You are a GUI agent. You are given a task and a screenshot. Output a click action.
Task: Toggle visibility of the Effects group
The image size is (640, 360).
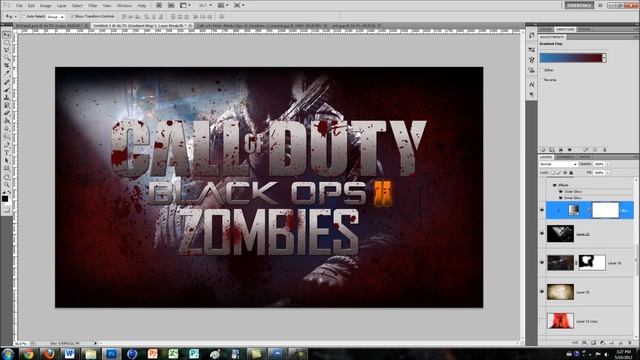[555, 185]
